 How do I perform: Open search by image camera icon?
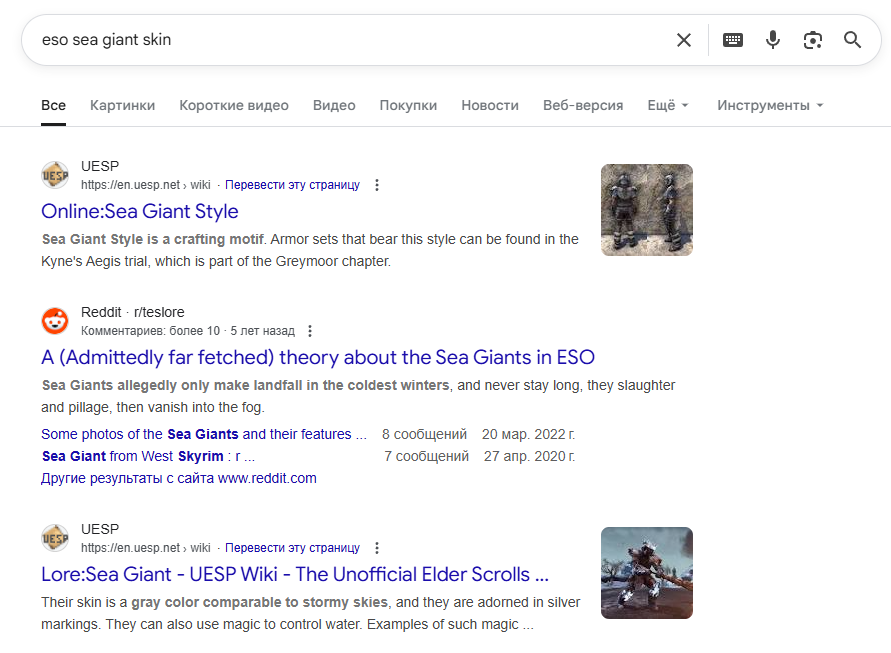(x=813, y=40)
